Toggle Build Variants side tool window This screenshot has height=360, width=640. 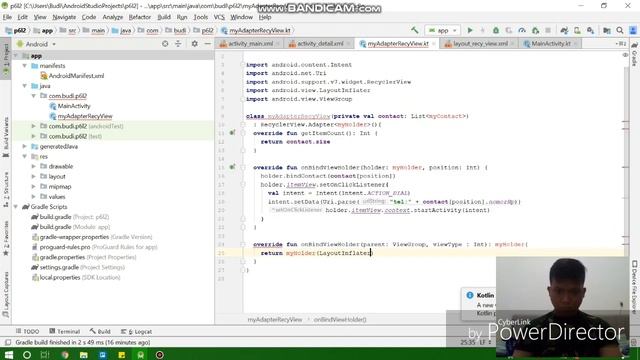coord(6,137)
